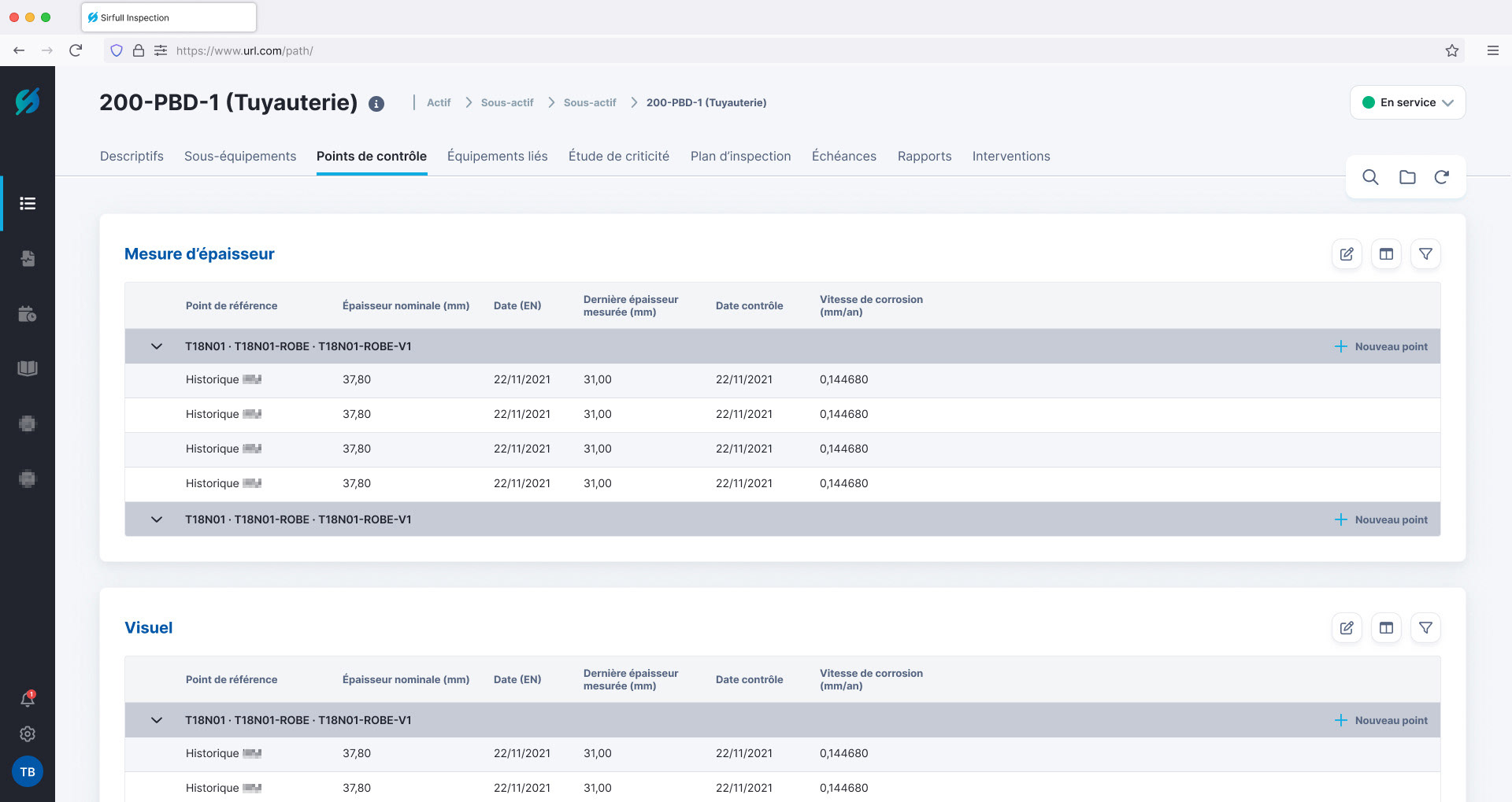Screen dimensions: 1512x802
Task: Switch to the Plan d'inspection tab
Action: (740, 156)
